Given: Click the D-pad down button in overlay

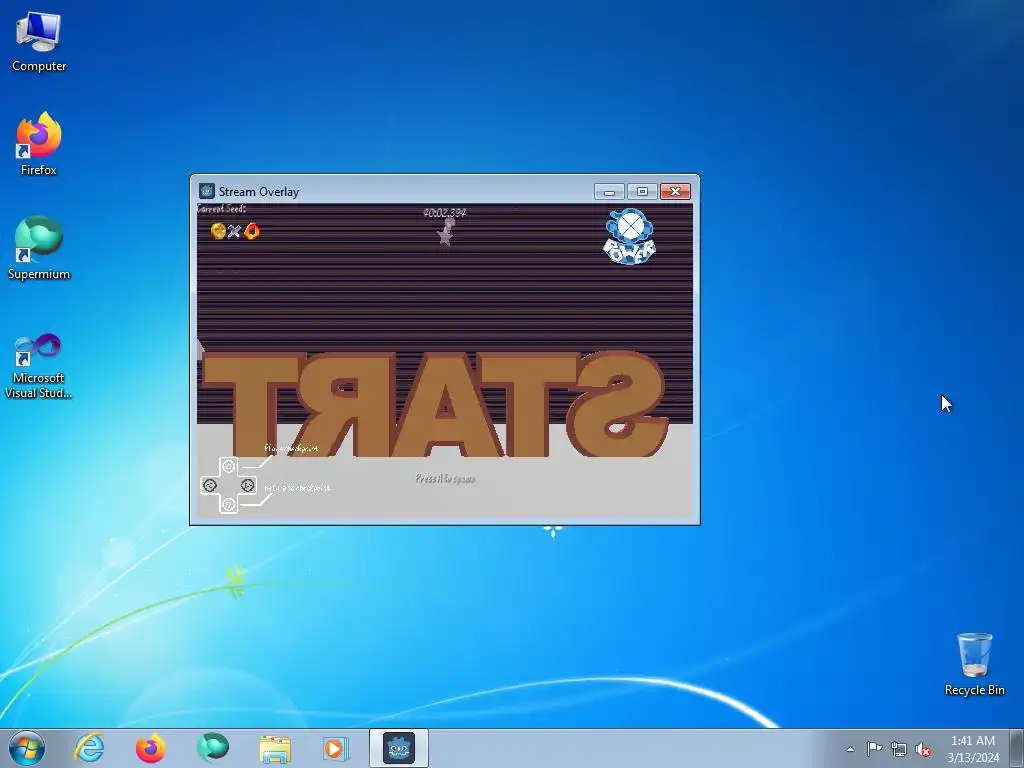Looking at the screenshot, I should coord(229,504).
